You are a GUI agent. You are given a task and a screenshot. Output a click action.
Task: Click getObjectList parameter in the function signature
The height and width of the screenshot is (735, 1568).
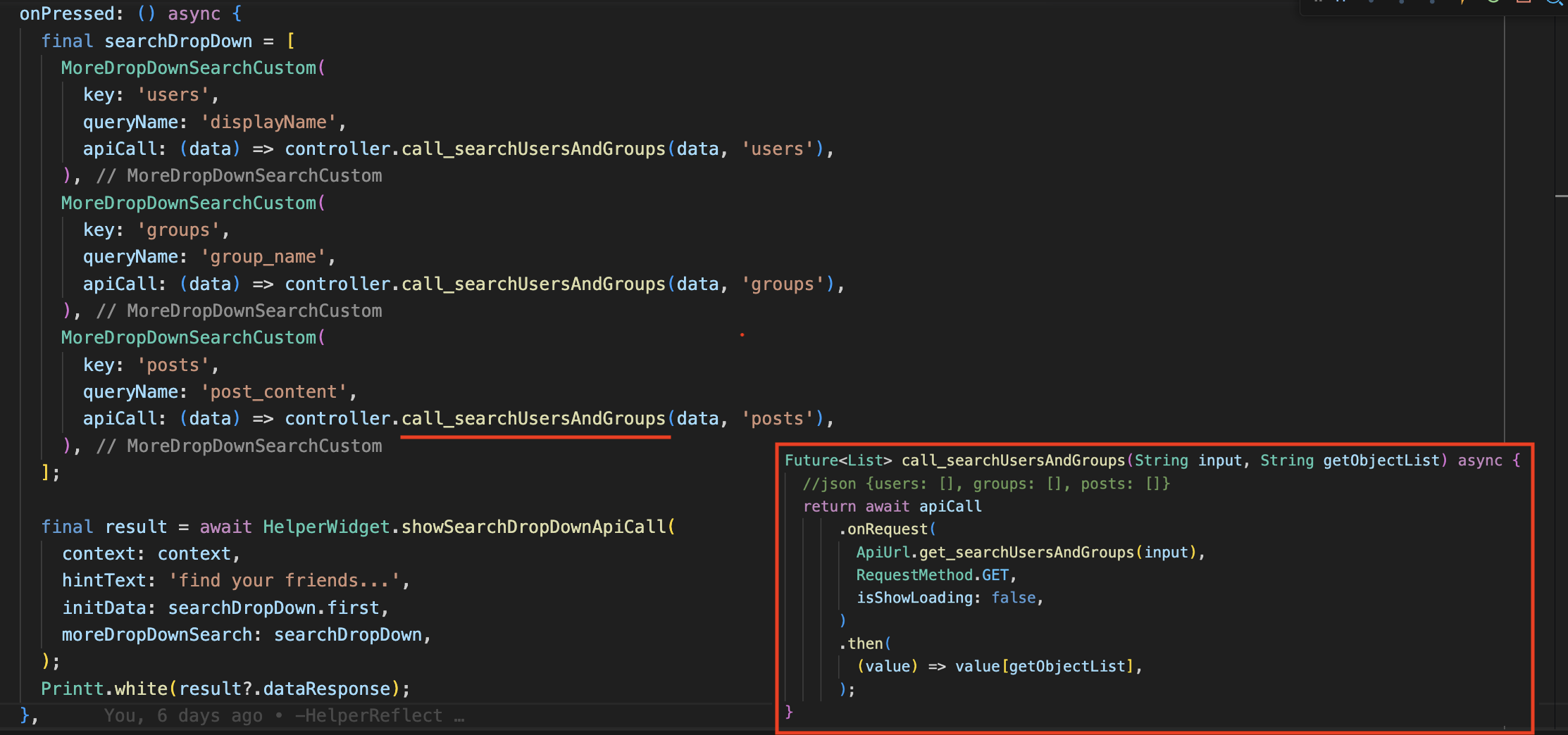(x=1381, y=460)
